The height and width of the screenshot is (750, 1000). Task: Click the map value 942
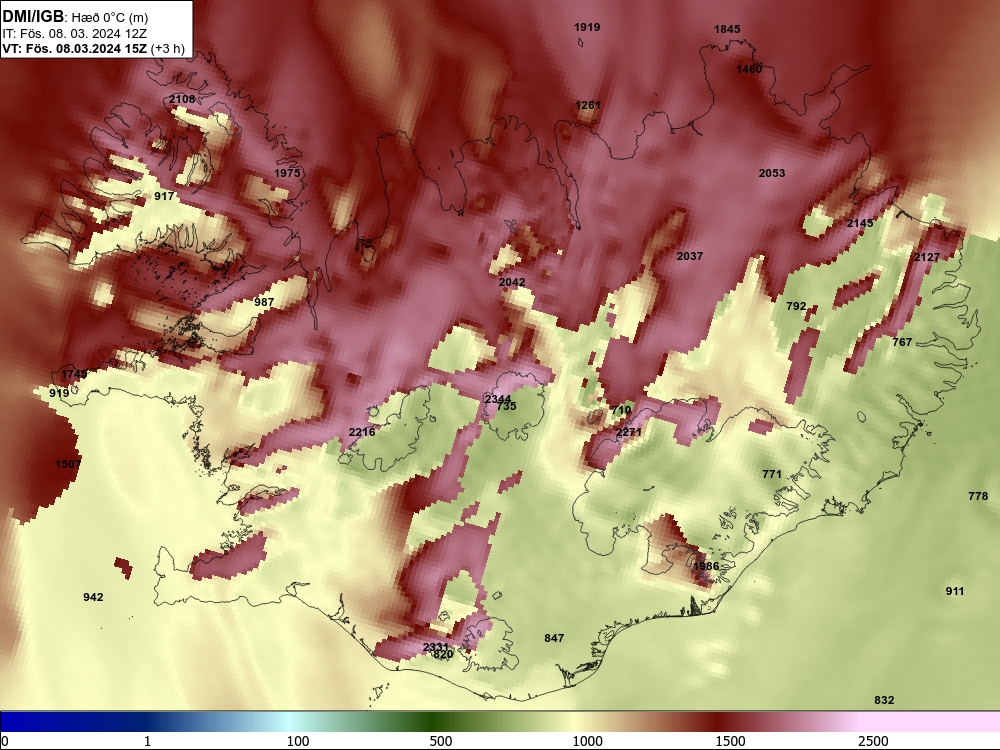(93, 597)
